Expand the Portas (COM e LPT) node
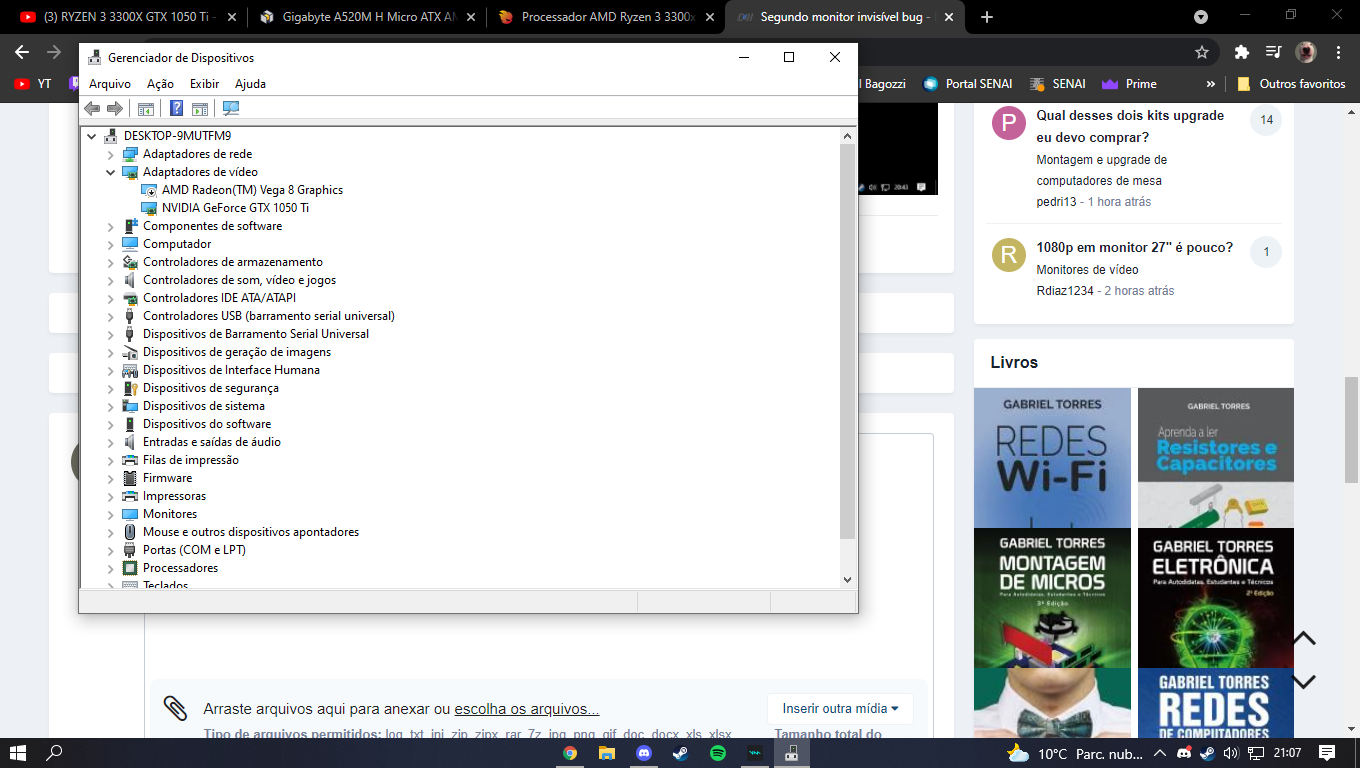 [111, 550]
